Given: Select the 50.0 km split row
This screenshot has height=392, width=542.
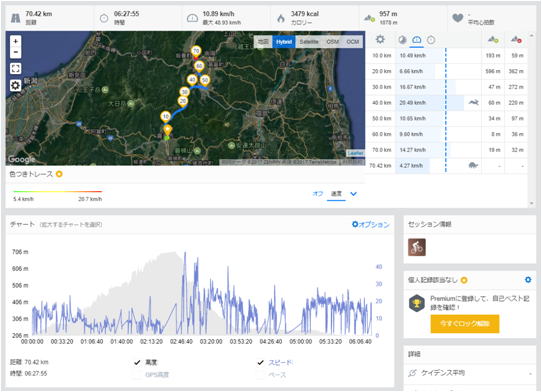Looking at the screenshot, I should point(448,119).
